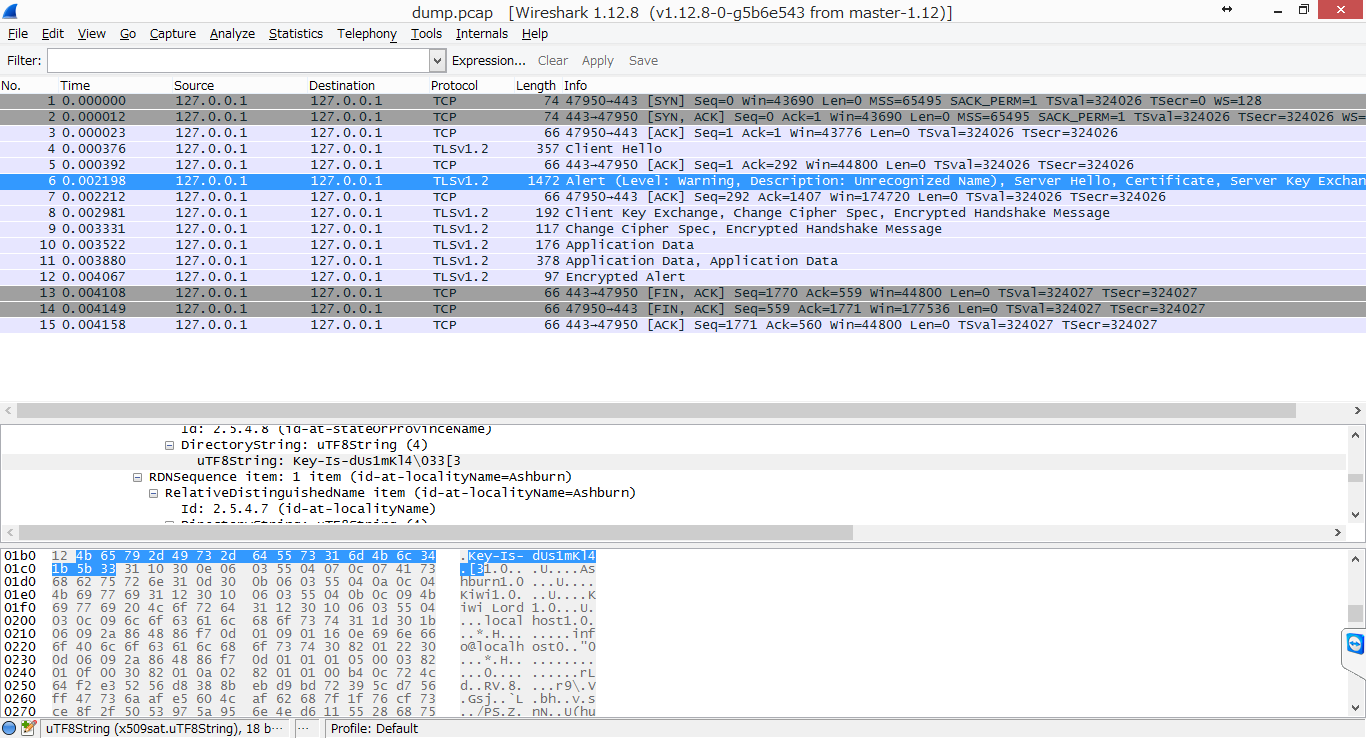Collapse the DirectoryString uTF8String tree node

(171, 445)
